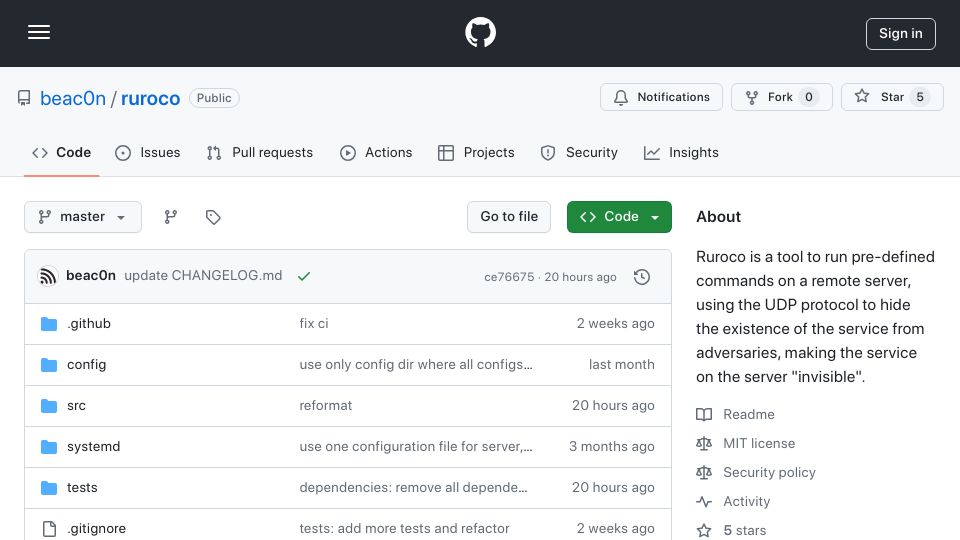The image size is (960, 540).
Task: Switch to the Actions tab
Action: (376, 152)
